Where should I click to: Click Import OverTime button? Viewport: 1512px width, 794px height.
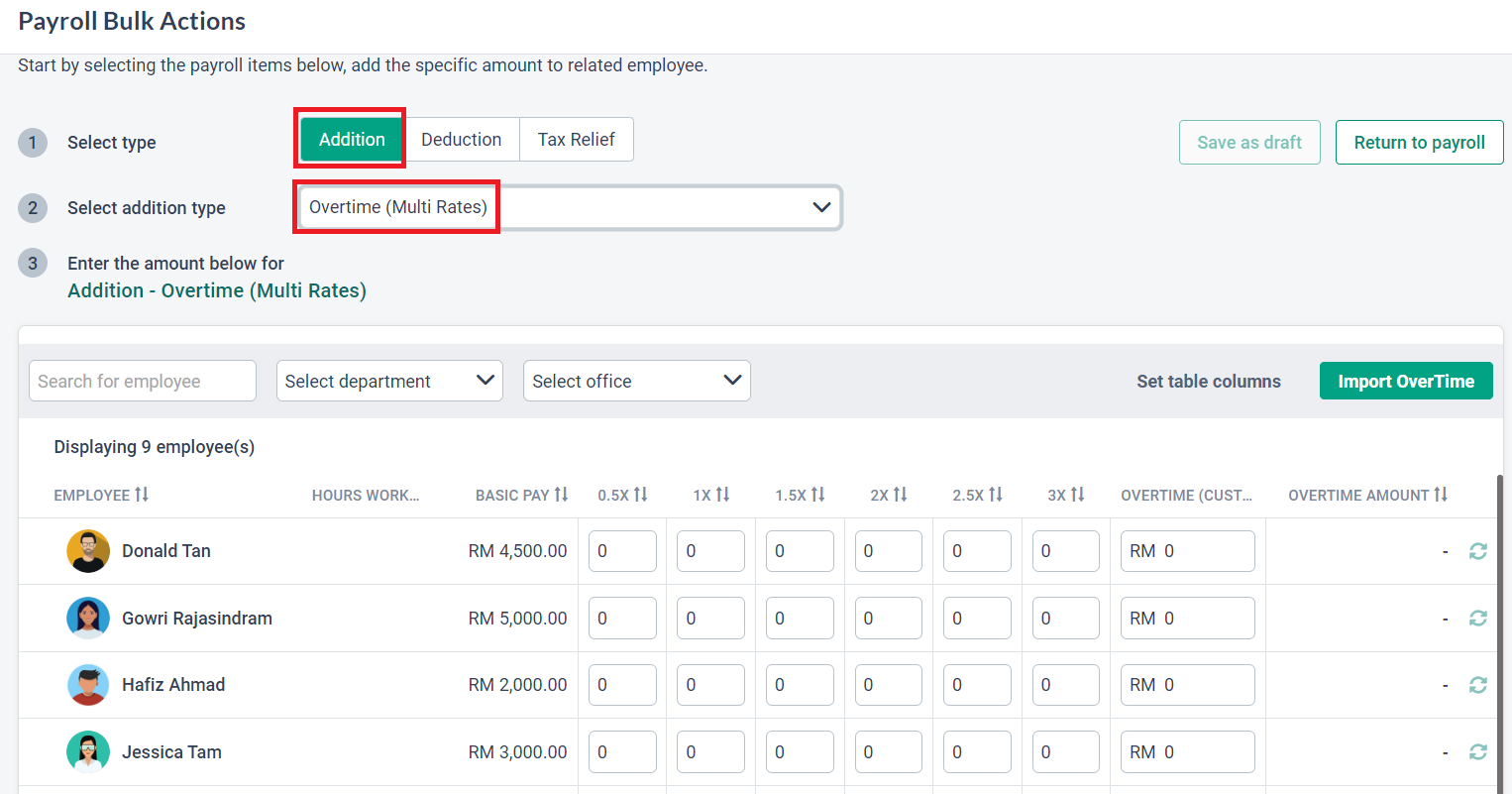1406,382
